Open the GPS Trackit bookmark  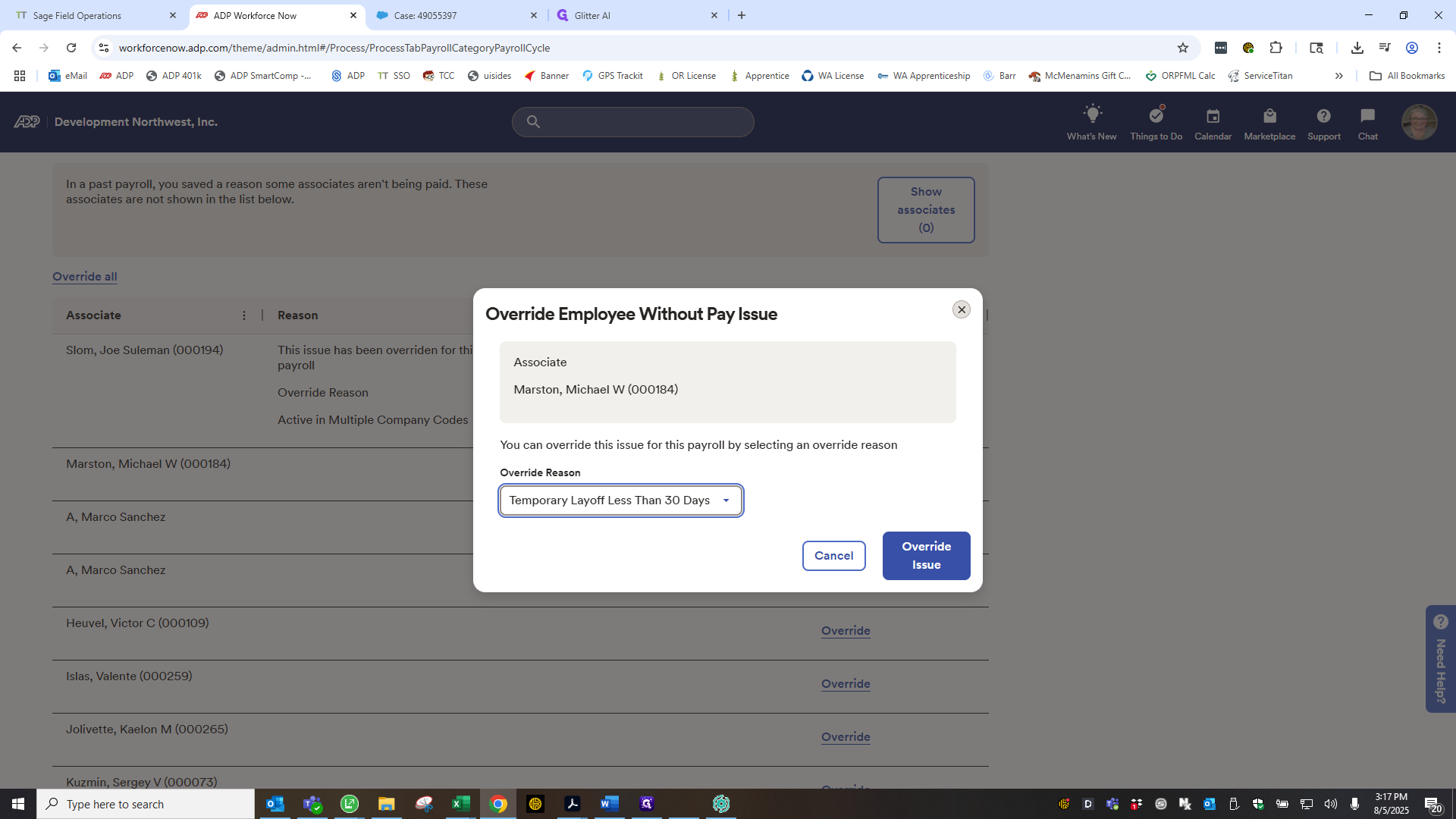613,76
